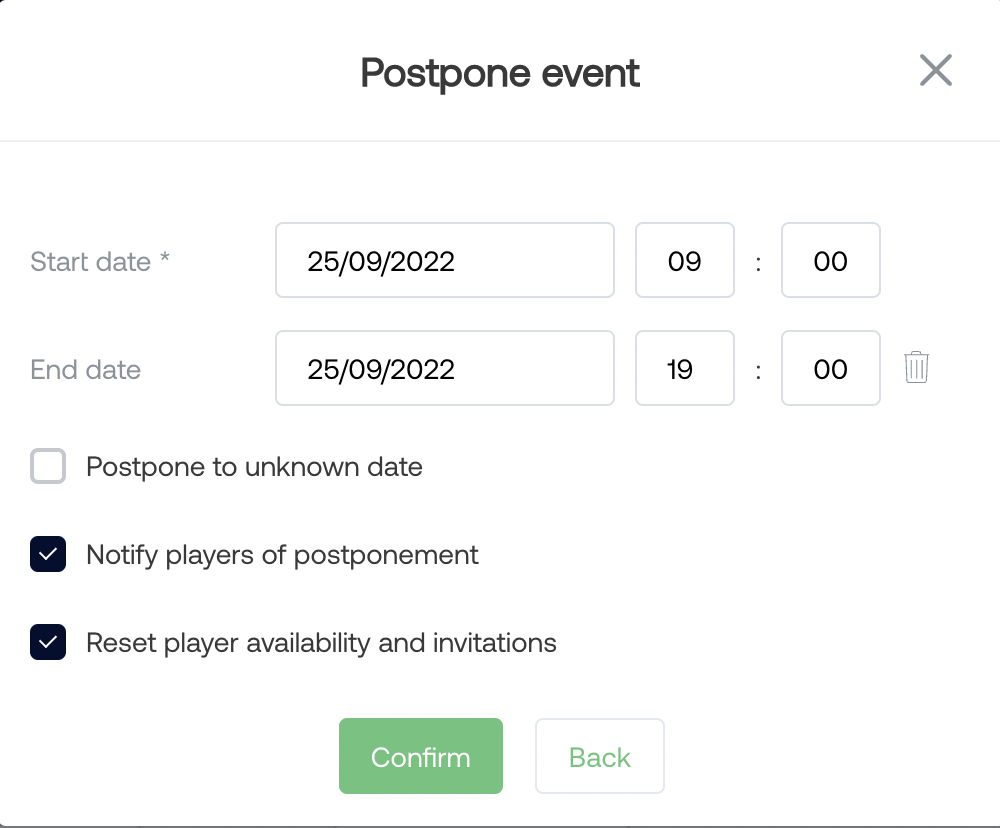Click the 'Notify players of postponement' label text
Image resolution: width=1000 pixels, height=828 pixels.
(283, 555)
